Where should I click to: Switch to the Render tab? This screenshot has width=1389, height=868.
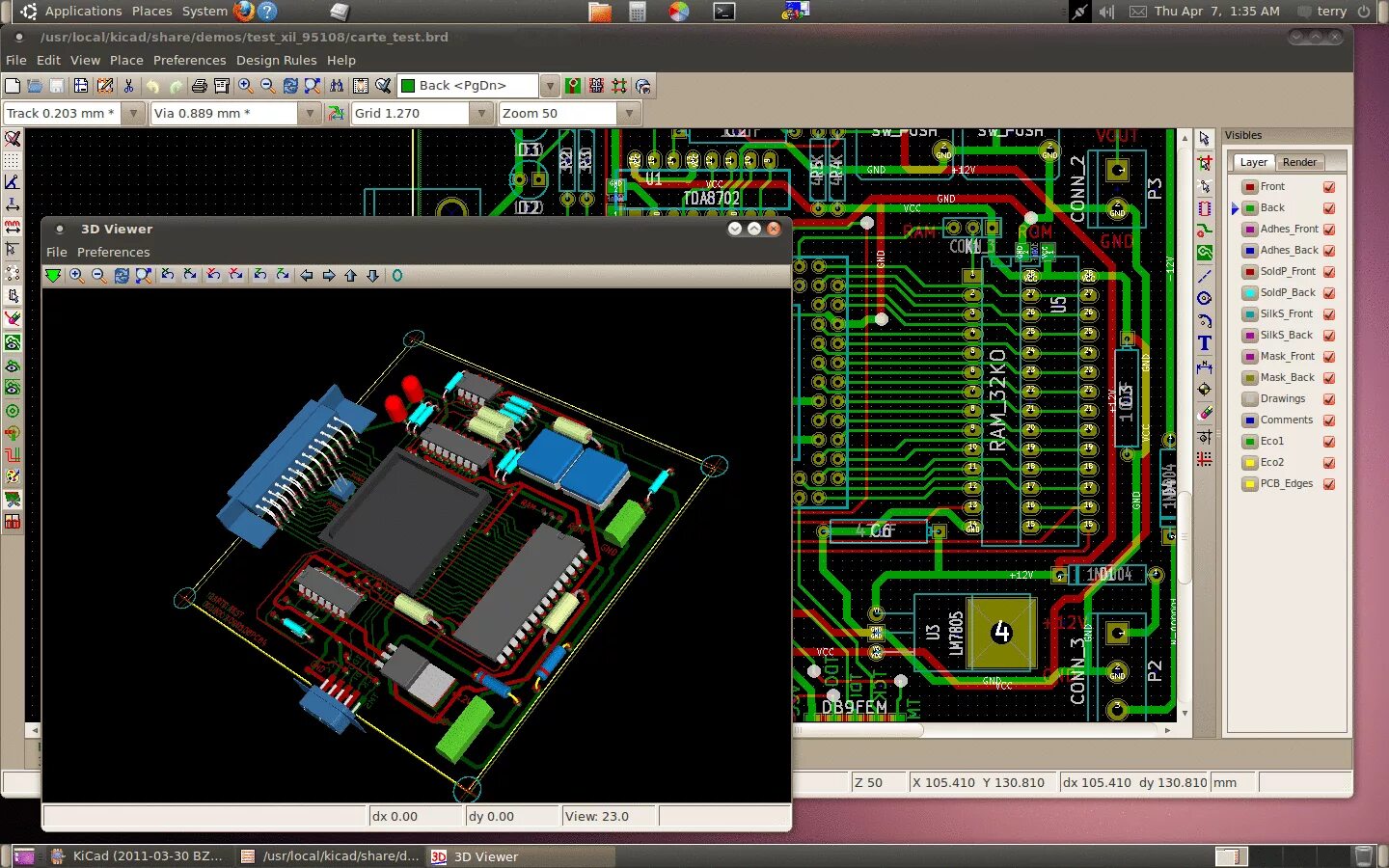1299,162
